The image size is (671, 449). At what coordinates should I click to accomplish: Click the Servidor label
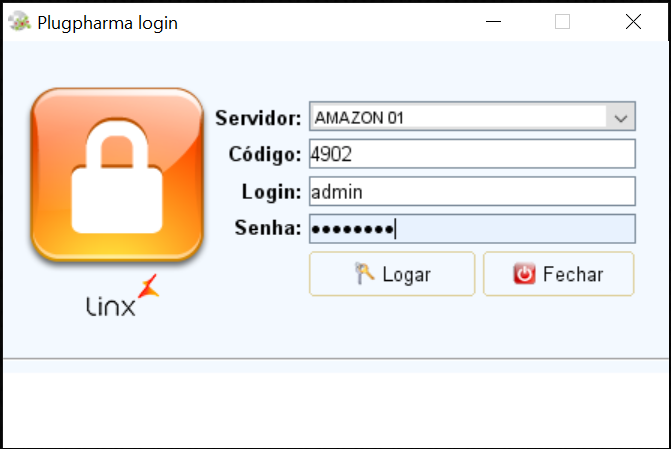pos(258,118)
